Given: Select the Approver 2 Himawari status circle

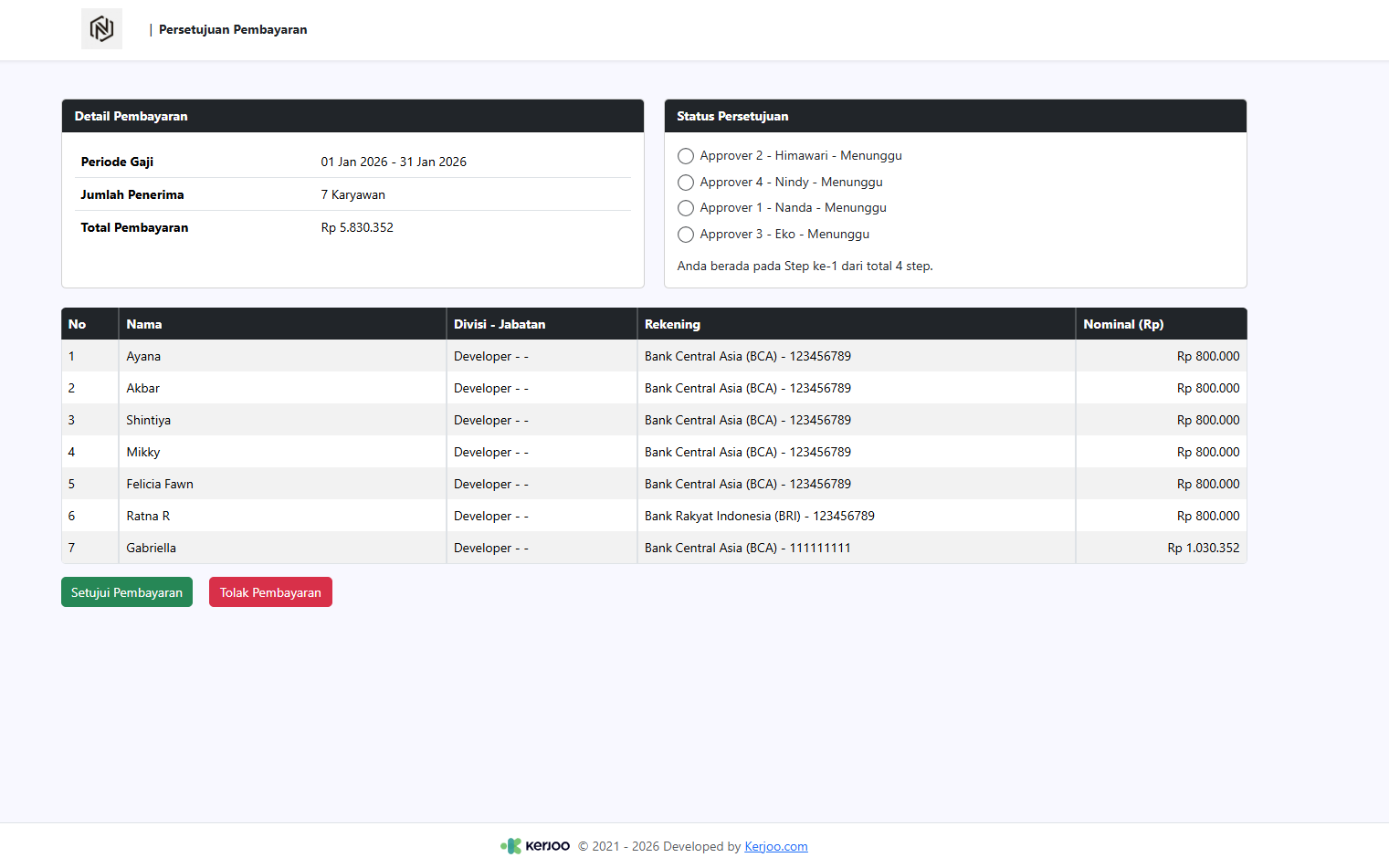Looking at the screenshot, I should 686,156.
